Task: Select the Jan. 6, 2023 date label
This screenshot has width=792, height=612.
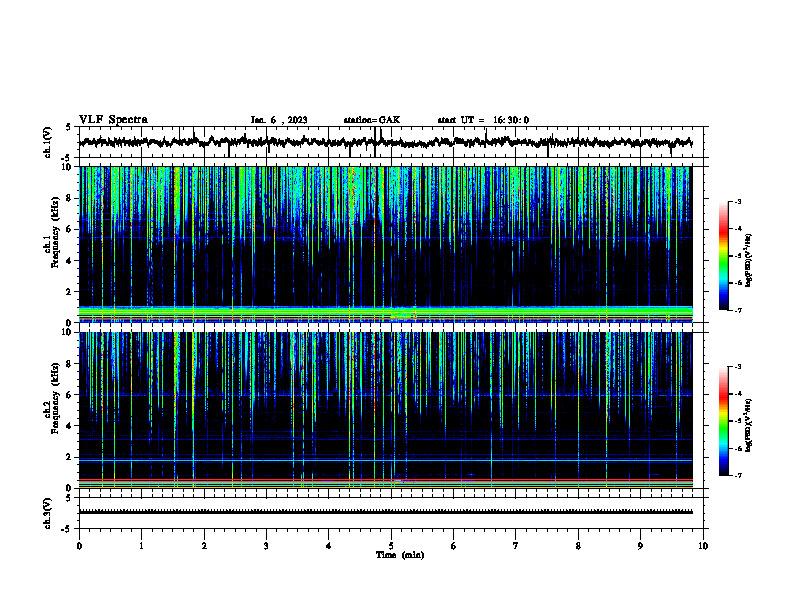Action: 279,120
